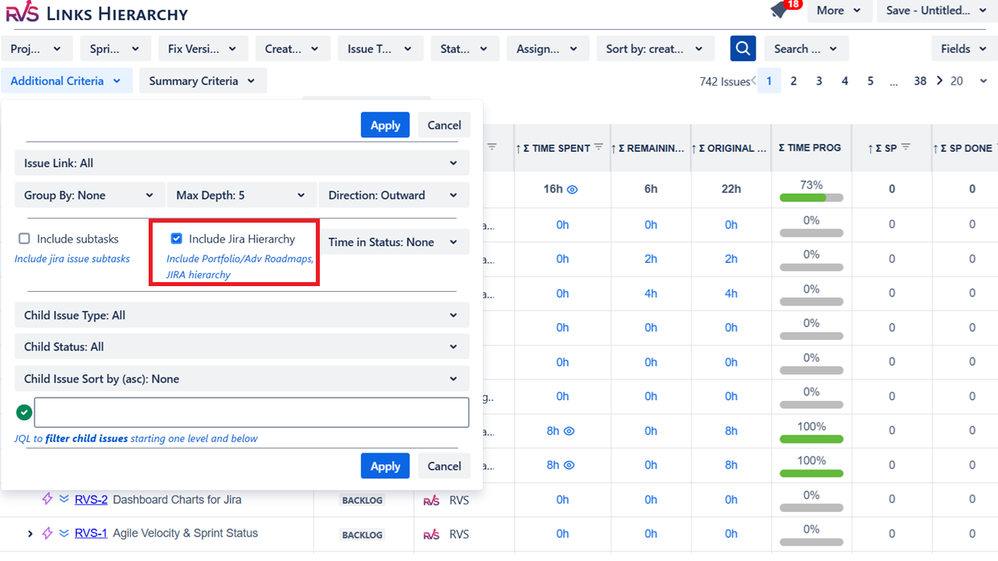
Task: Open the Status filter dropdown
Action: coord(464,49)
